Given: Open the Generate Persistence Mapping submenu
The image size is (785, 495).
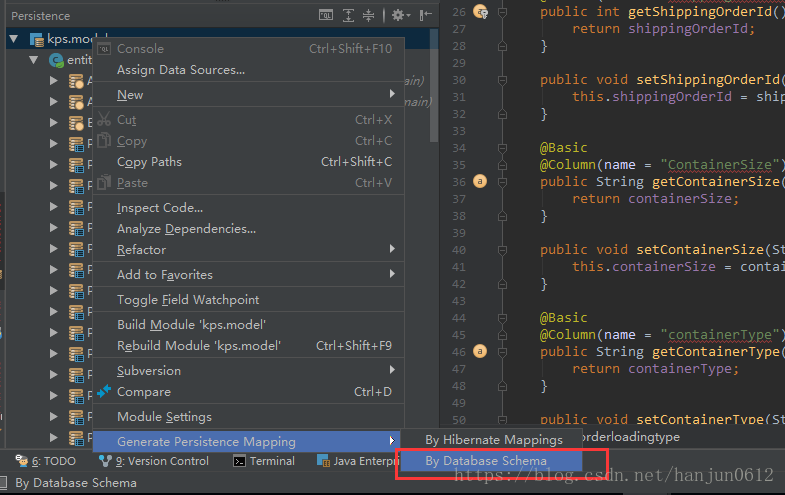Looking at the screenshot, I should [247, 441].
